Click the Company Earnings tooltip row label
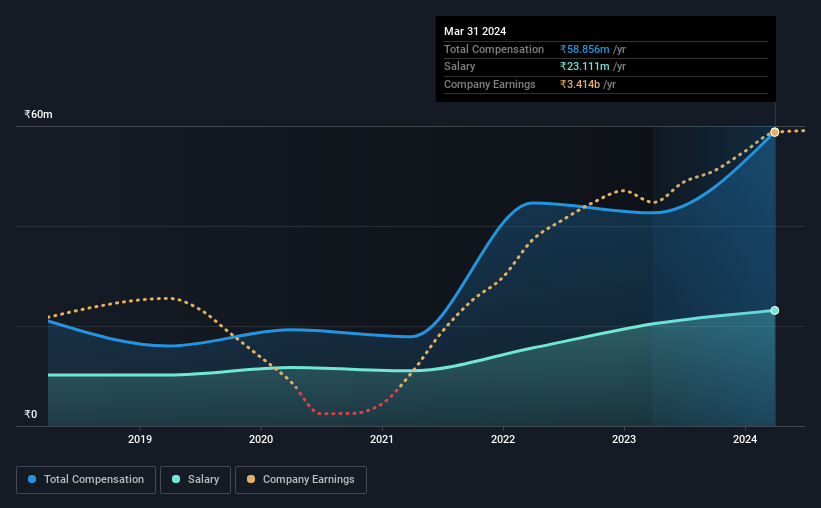This screenshot has width=821, height=508. (x=490, y=84)
